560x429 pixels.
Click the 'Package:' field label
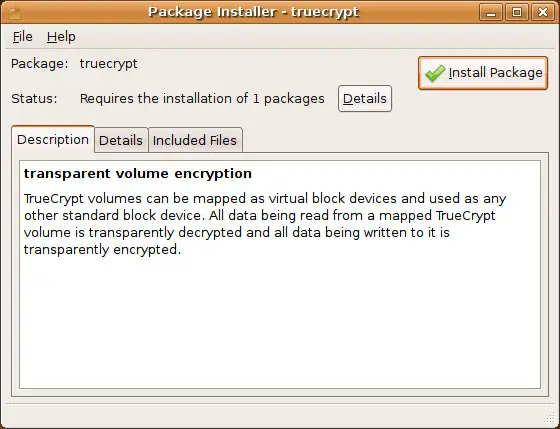[40, 64]
